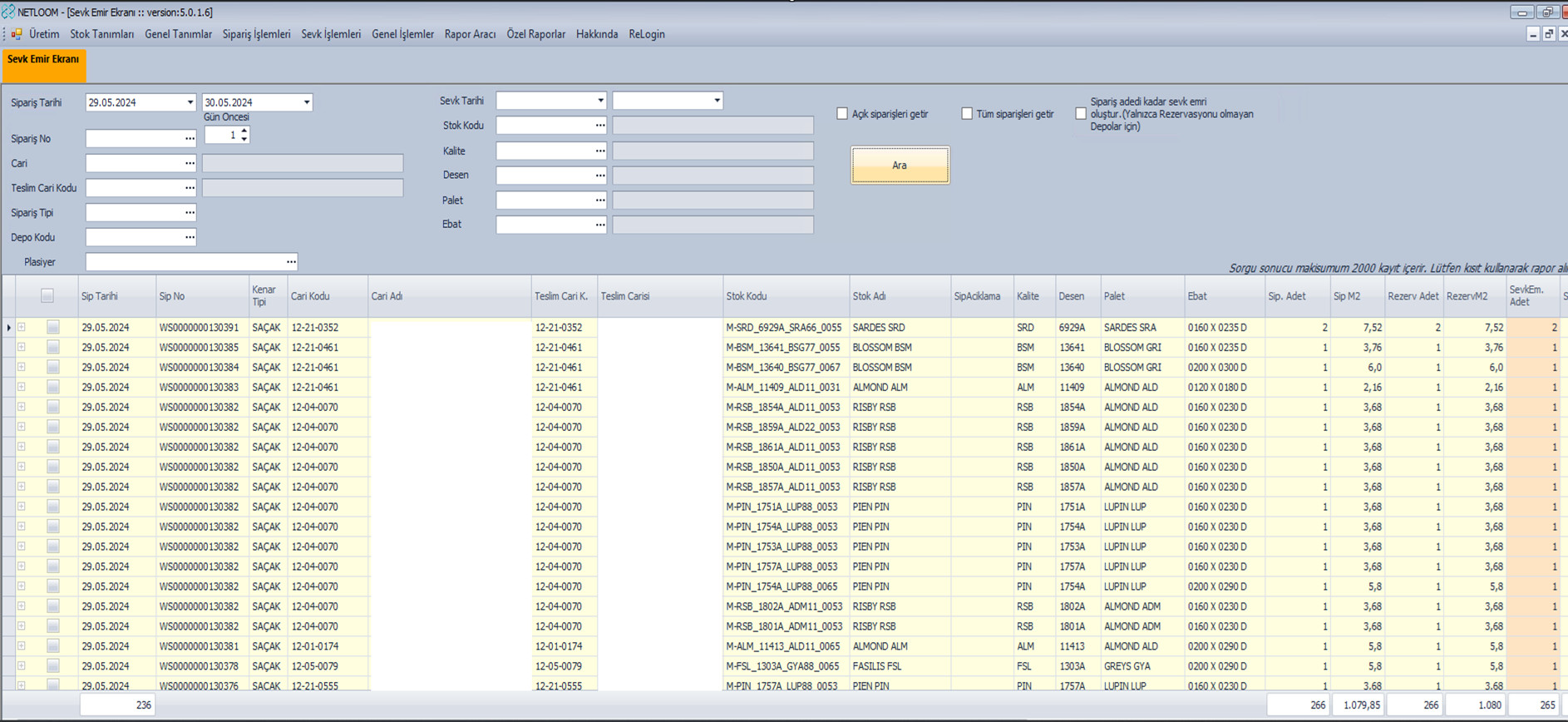Open the Ebat lookup ellipsis button
This screenshot has width=1568, height=722.
coord(599,225)
